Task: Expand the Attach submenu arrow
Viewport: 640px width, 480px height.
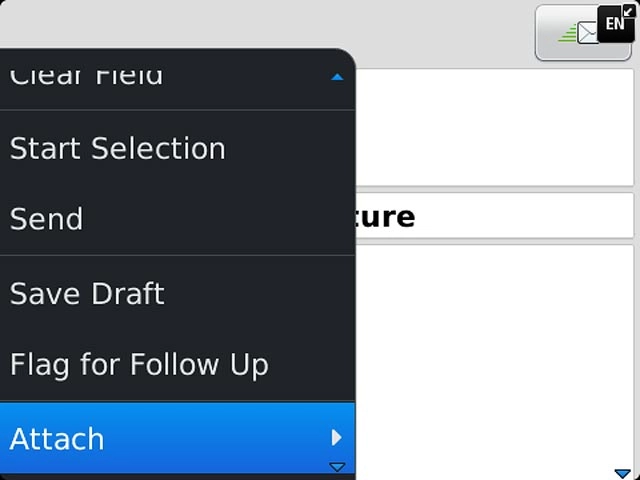Action: coord(337,438)
